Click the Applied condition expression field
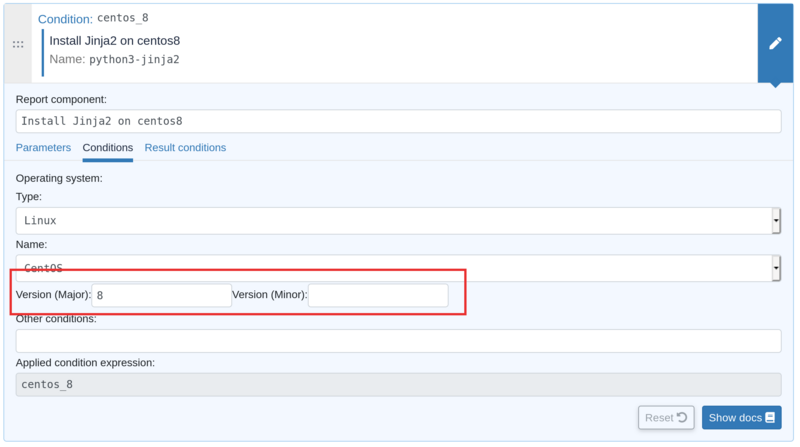This screenshot has height=447, width=800. [398, 384]
